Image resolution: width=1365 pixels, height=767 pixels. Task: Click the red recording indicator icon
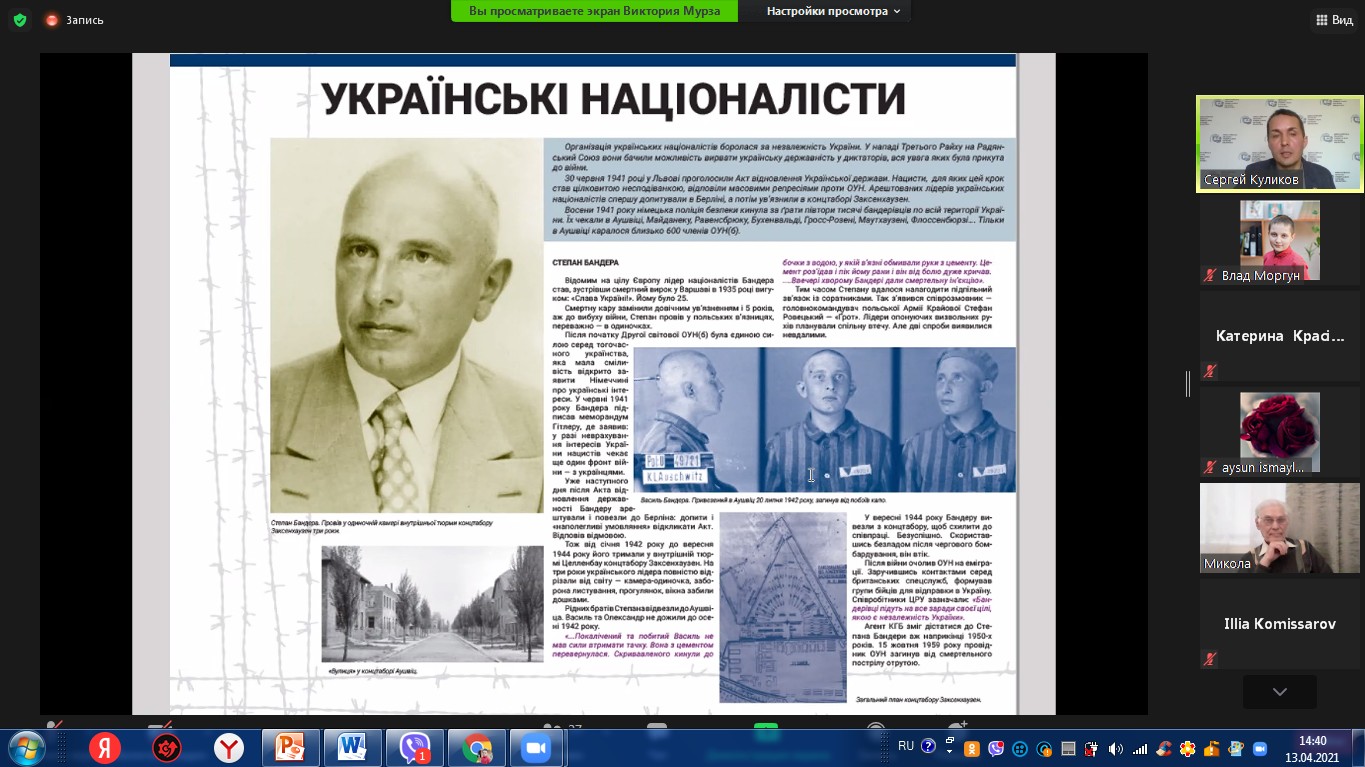[52, 20]
